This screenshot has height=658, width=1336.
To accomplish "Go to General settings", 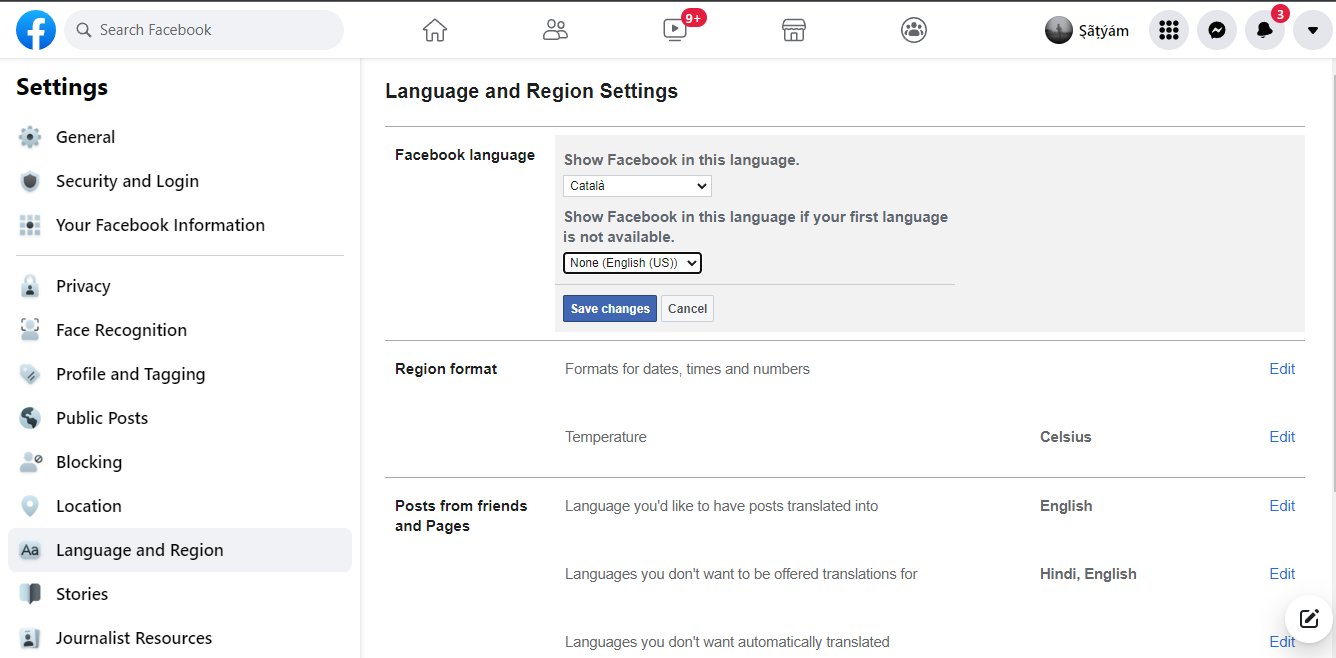I will [180, 137].
